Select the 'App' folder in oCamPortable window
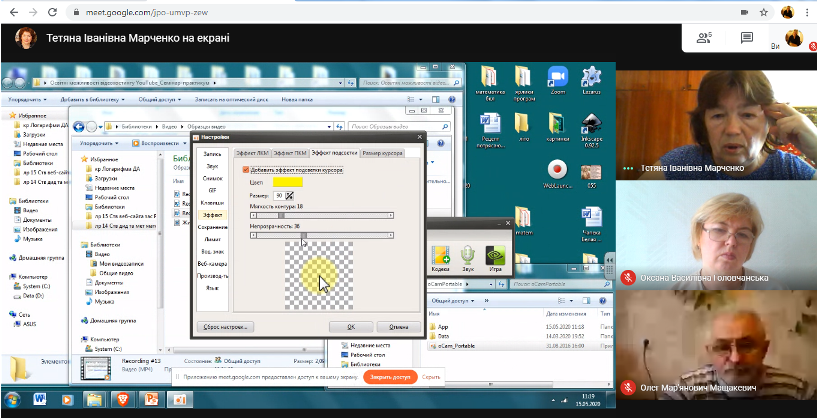 click(443, 327)
